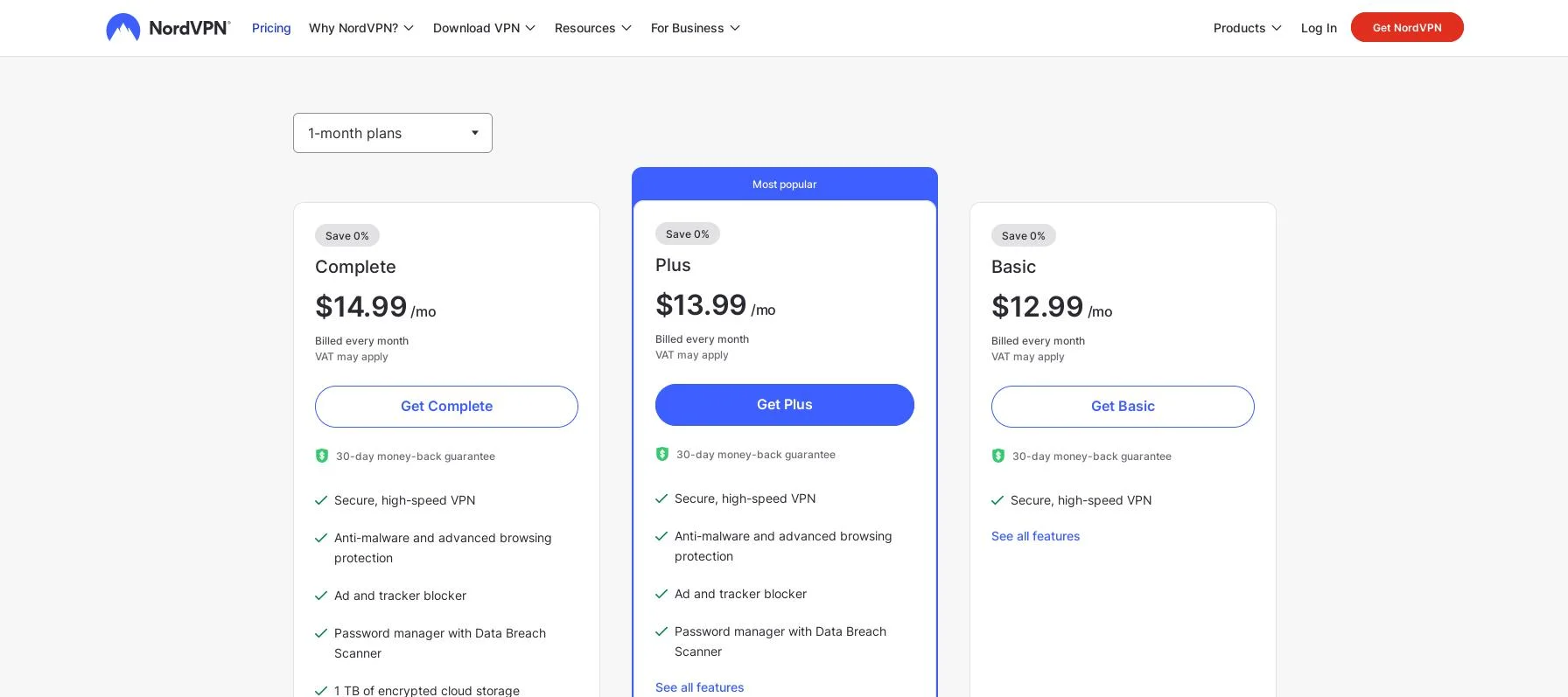Click the Log In link
Viewport: 1568px width, 697px height.
point(1319,28)
